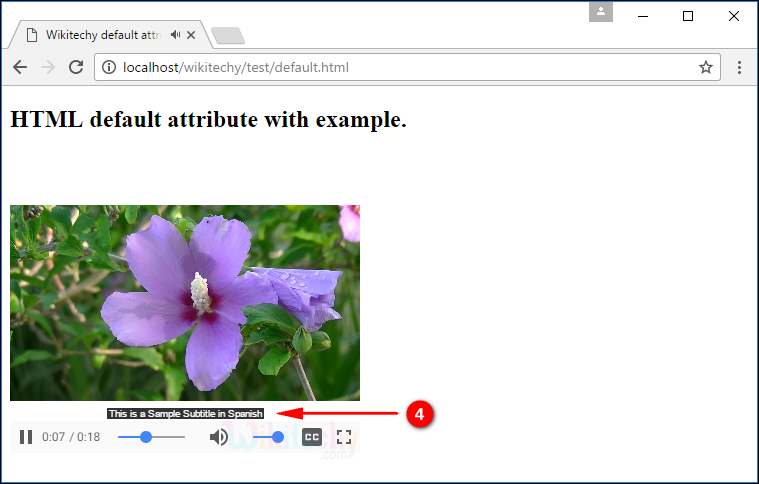Go back to previous page

[20, 67]
